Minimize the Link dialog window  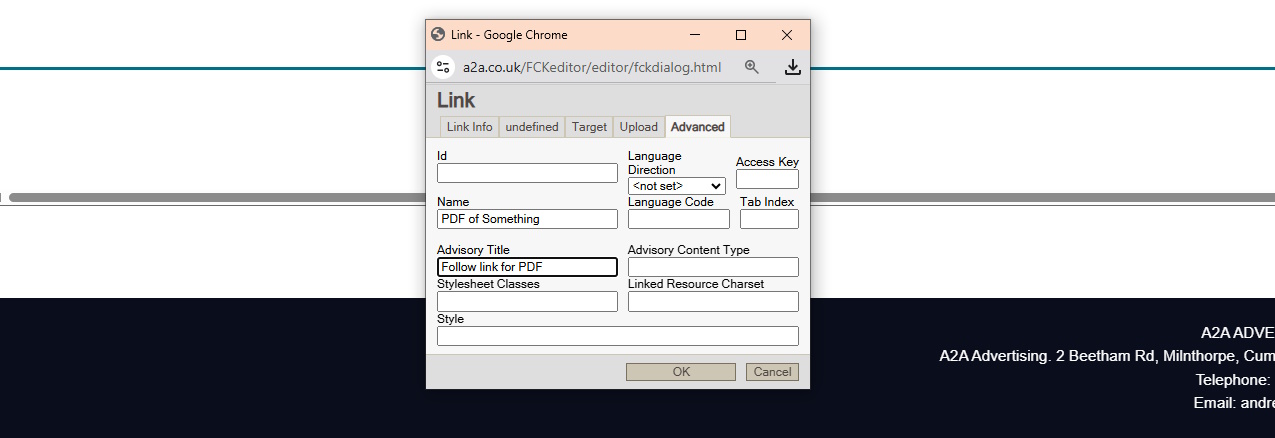pos(695,35)
